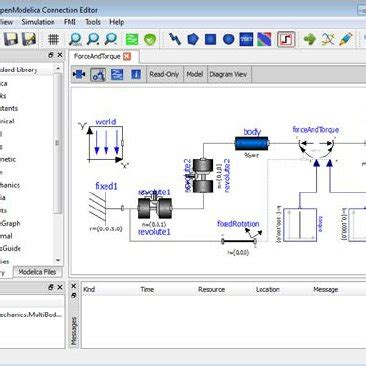The image size is (366, 366).
Task: Click the Location column header
Action: point(268,289)
